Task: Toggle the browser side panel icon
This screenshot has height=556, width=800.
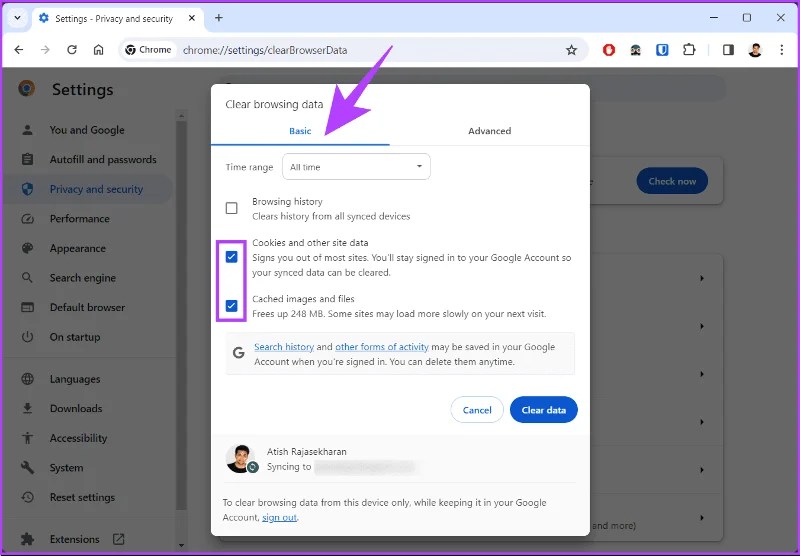Action: 728,50
